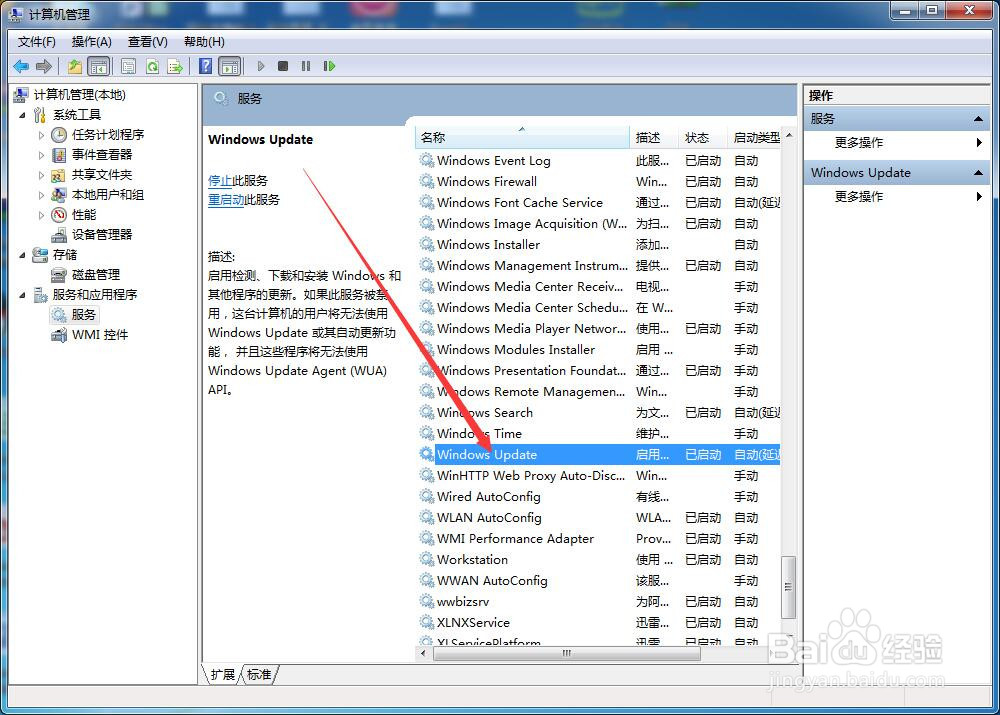Expand the 事件查看器 branch arrow
Viewport: 1000px width, 715px height.
coord(41,155)
